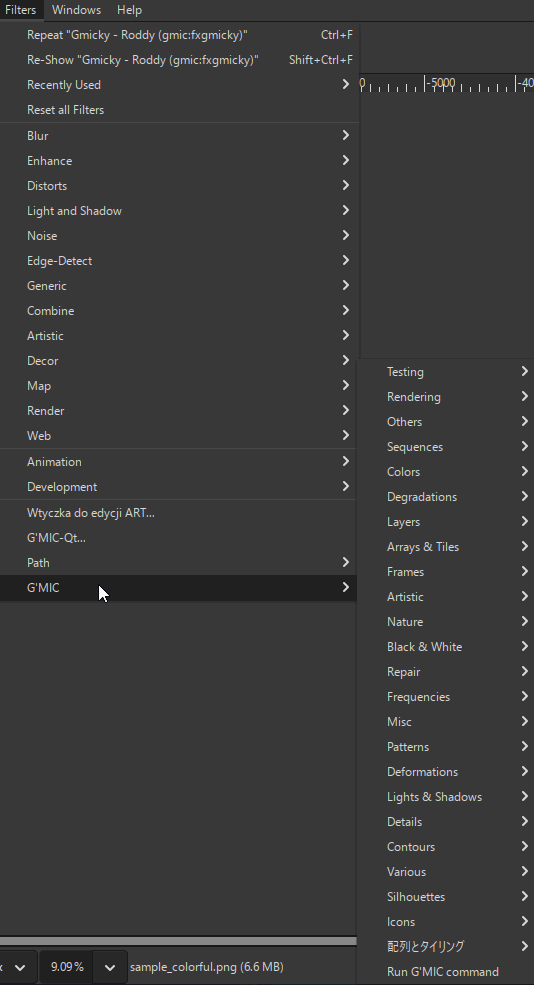534x985 pixels.
Task: Click the horizontal canvas scrollbar
Action: tap(178, 941)
